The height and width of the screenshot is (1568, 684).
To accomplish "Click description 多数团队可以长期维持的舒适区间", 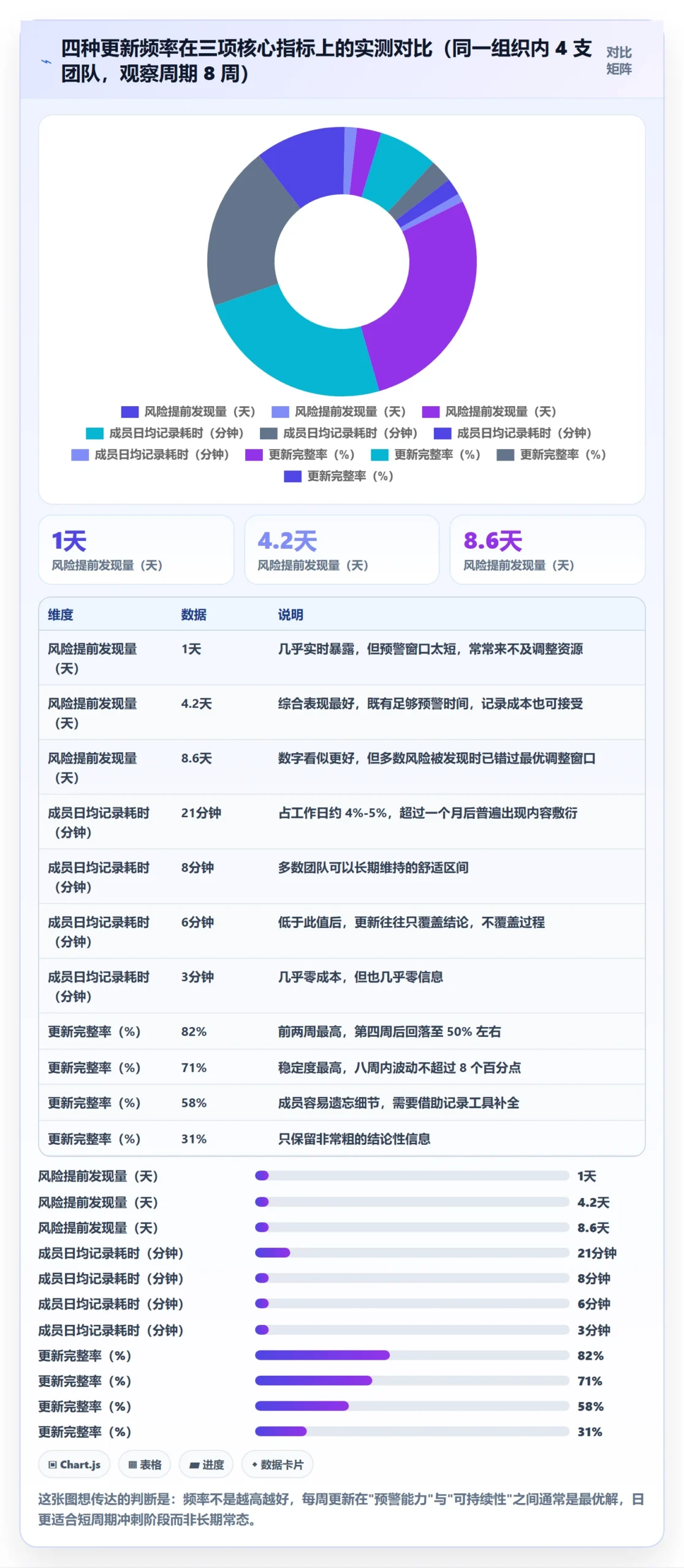I will (373, 867).
